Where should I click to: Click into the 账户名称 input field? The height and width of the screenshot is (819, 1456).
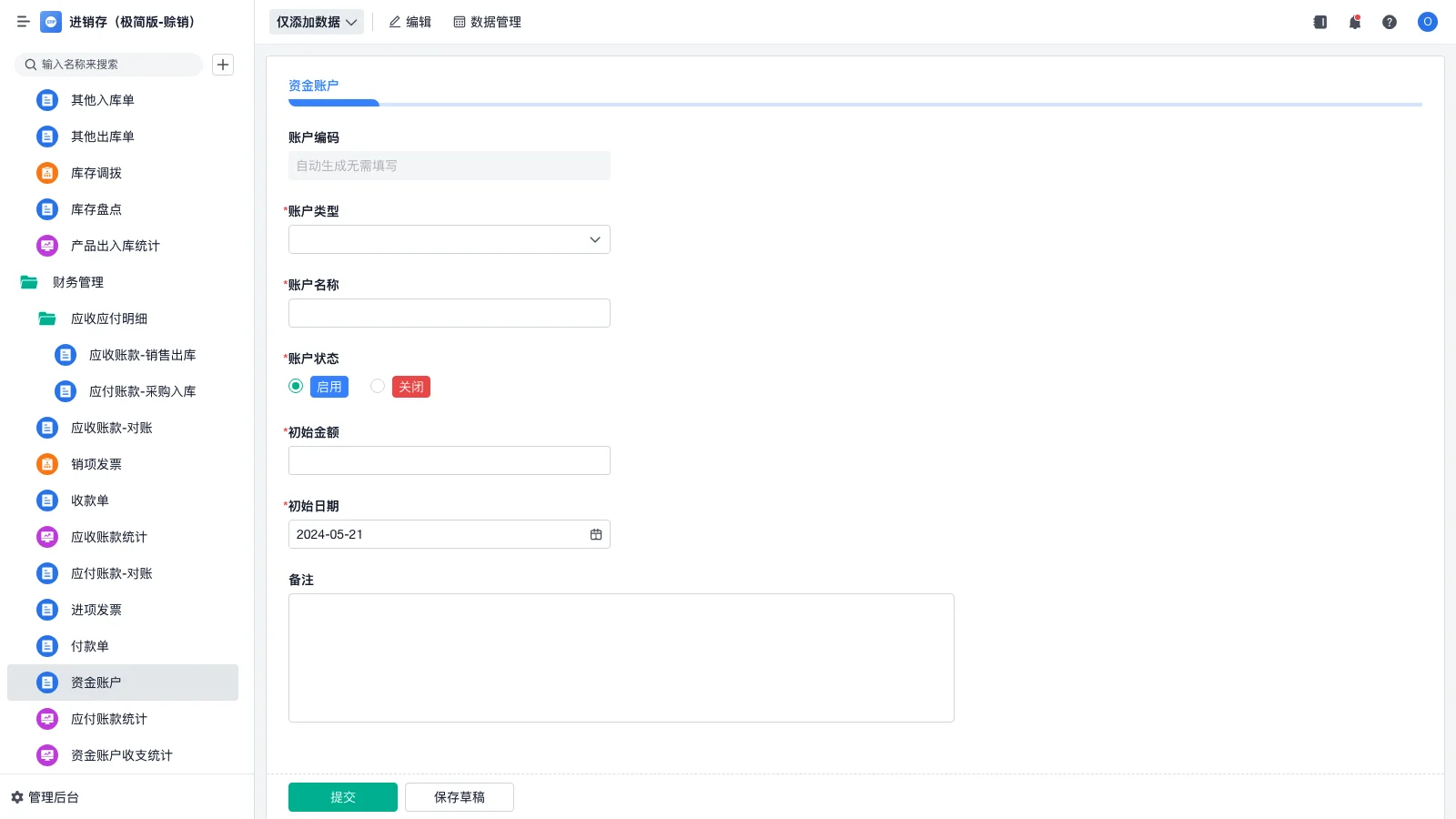click(450, 313)
